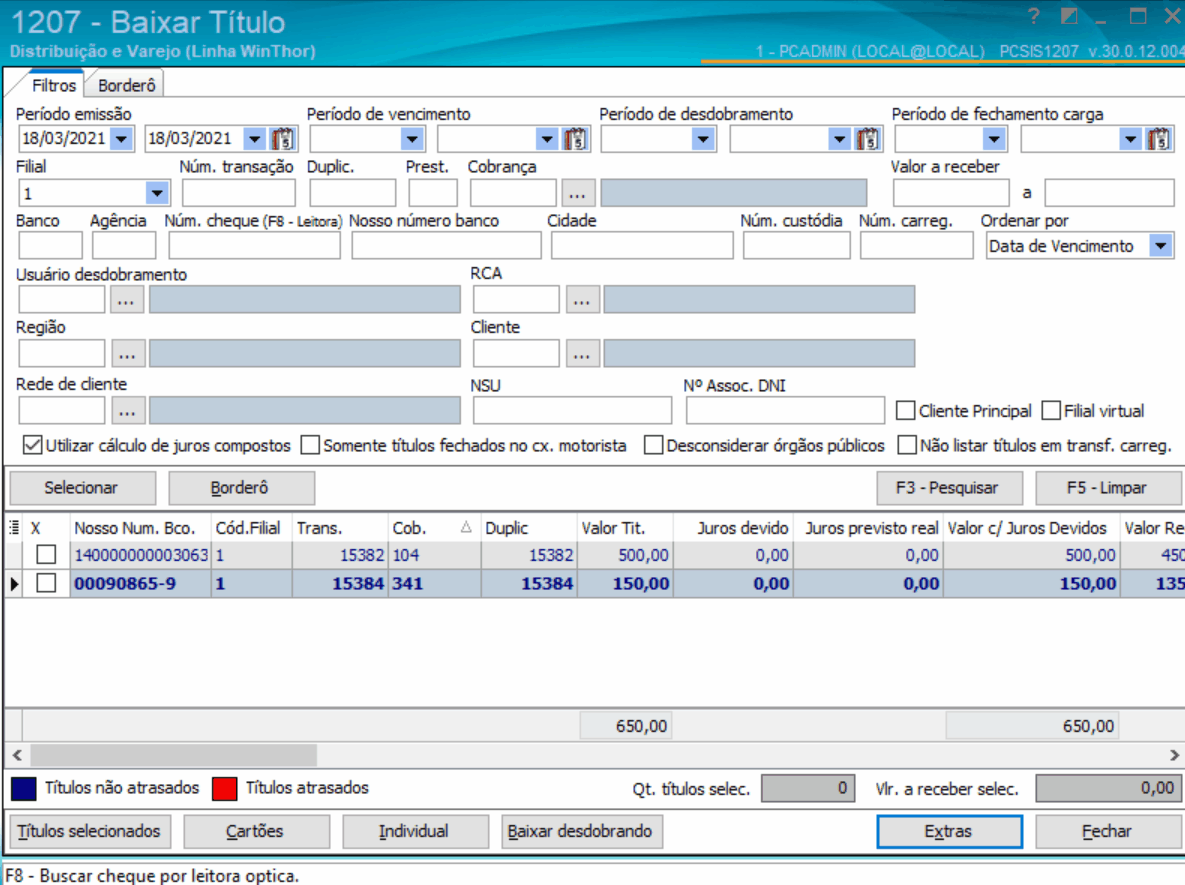Open calendar icon for Período de vencimento
The image size is (1185, 885).
coord(576,139)
